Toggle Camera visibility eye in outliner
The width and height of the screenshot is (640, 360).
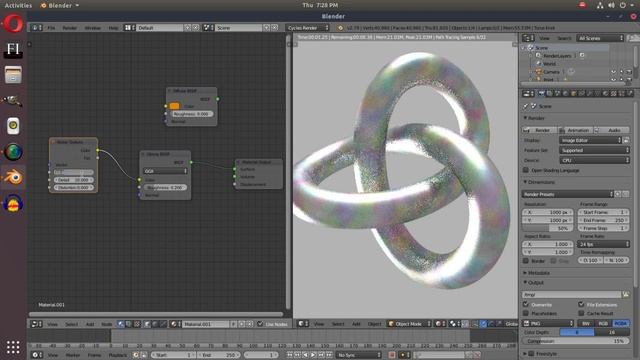[x=613, y=72]
